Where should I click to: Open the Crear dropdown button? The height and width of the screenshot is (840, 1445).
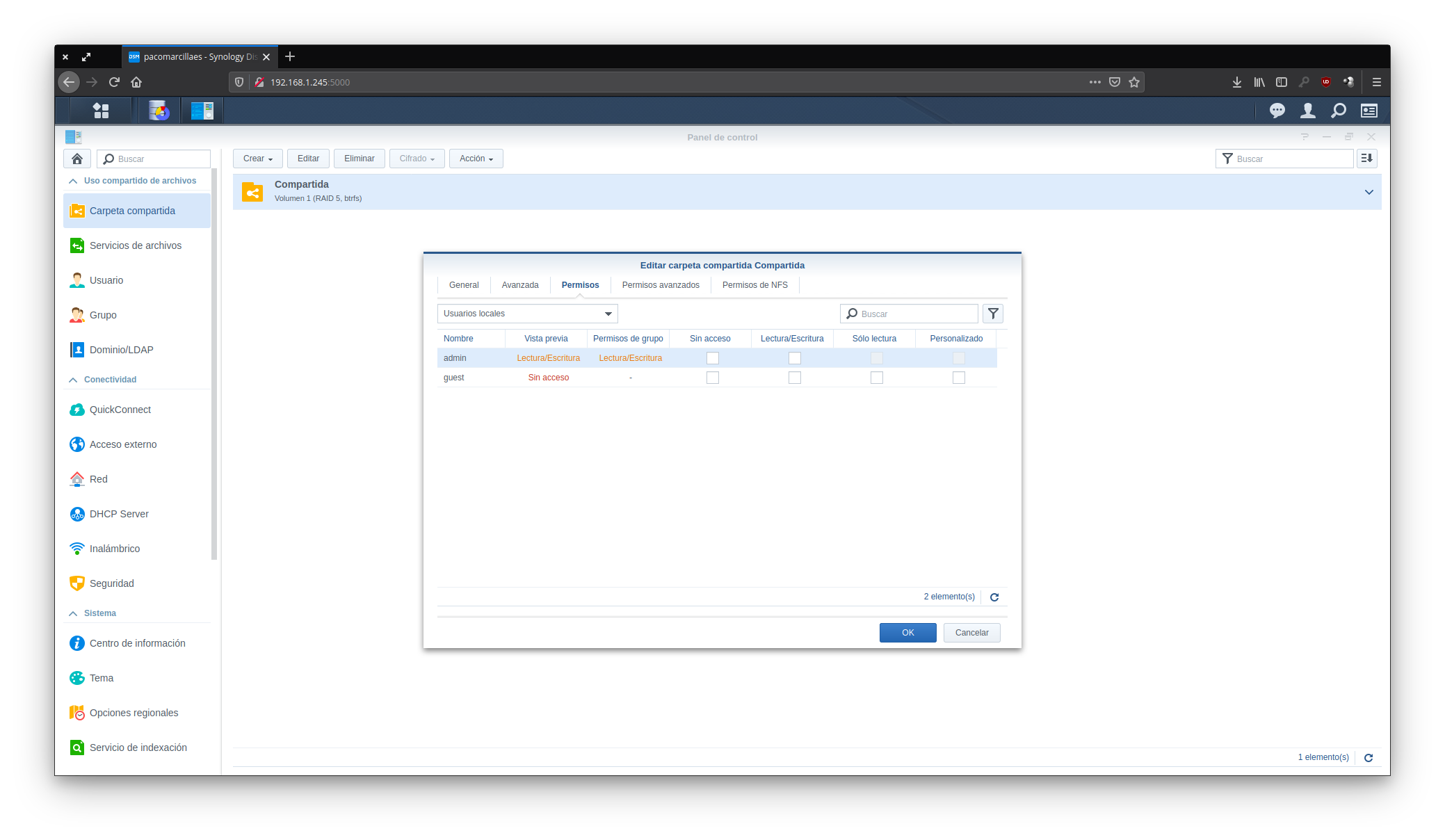point(257,159)
